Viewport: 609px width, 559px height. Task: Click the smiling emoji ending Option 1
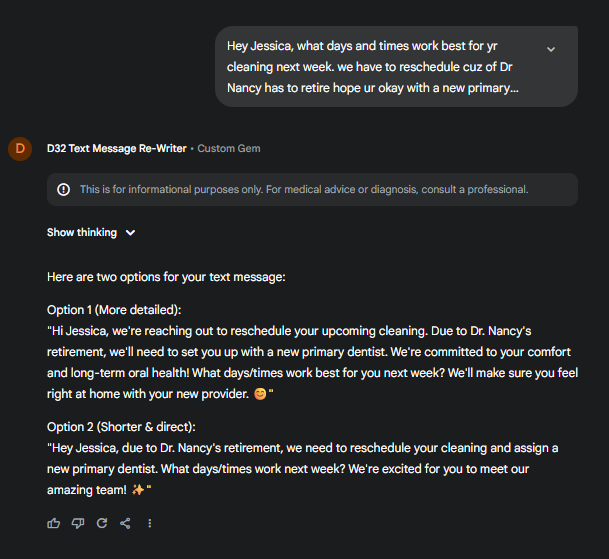[263, 394]
